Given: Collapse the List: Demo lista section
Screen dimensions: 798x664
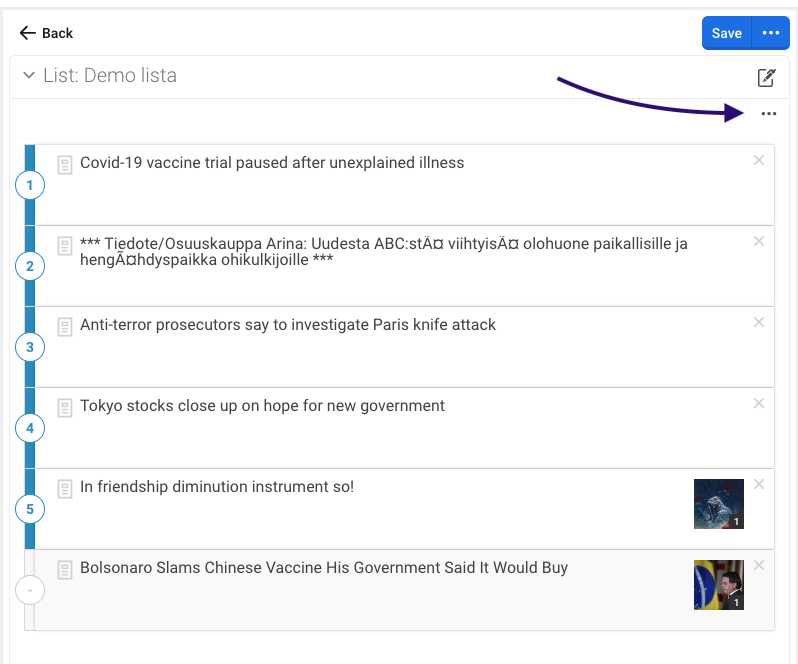Looking at the screenshot, I should click(x=29, y=76).
